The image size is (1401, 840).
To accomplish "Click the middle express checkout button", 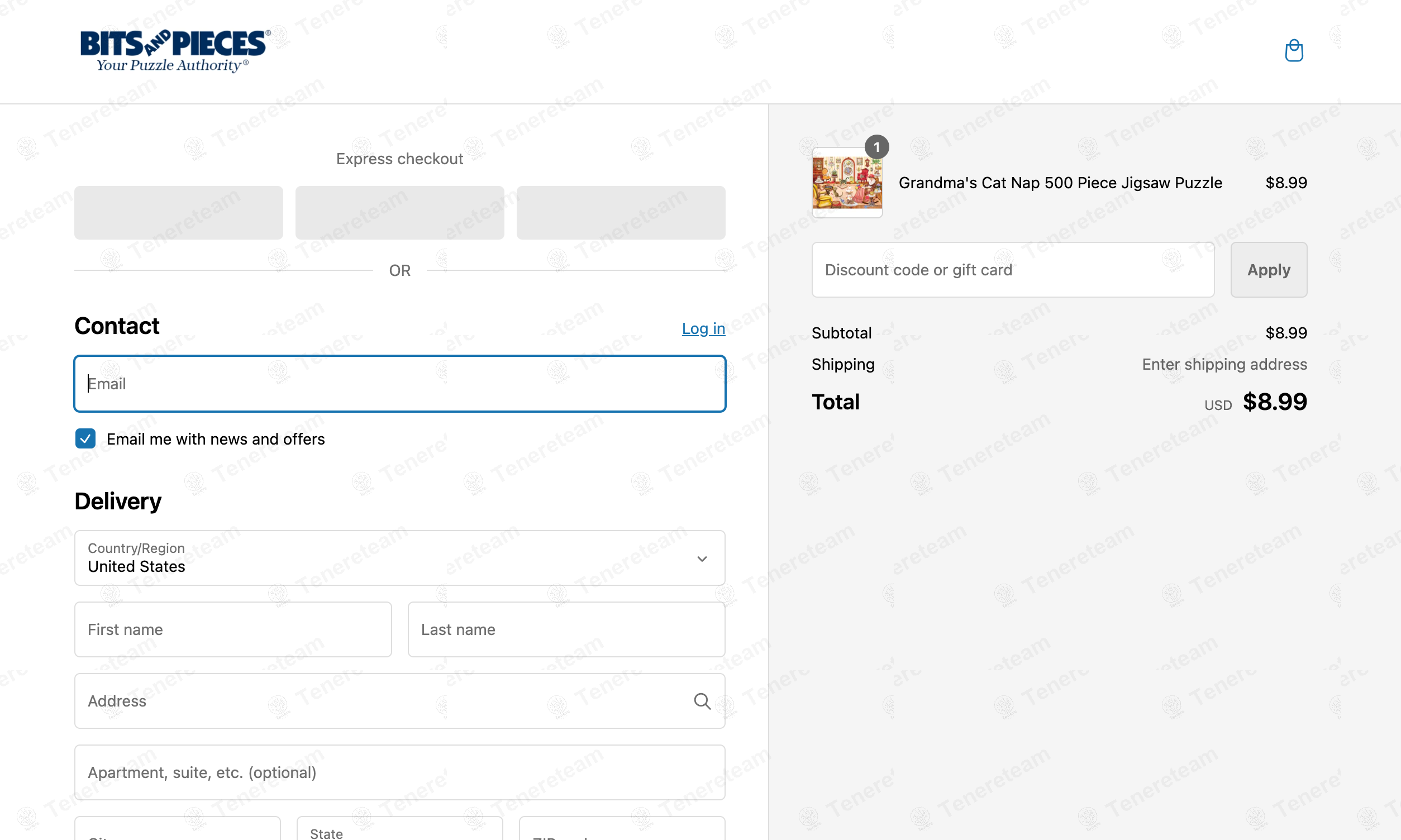I will coord(399,213).
